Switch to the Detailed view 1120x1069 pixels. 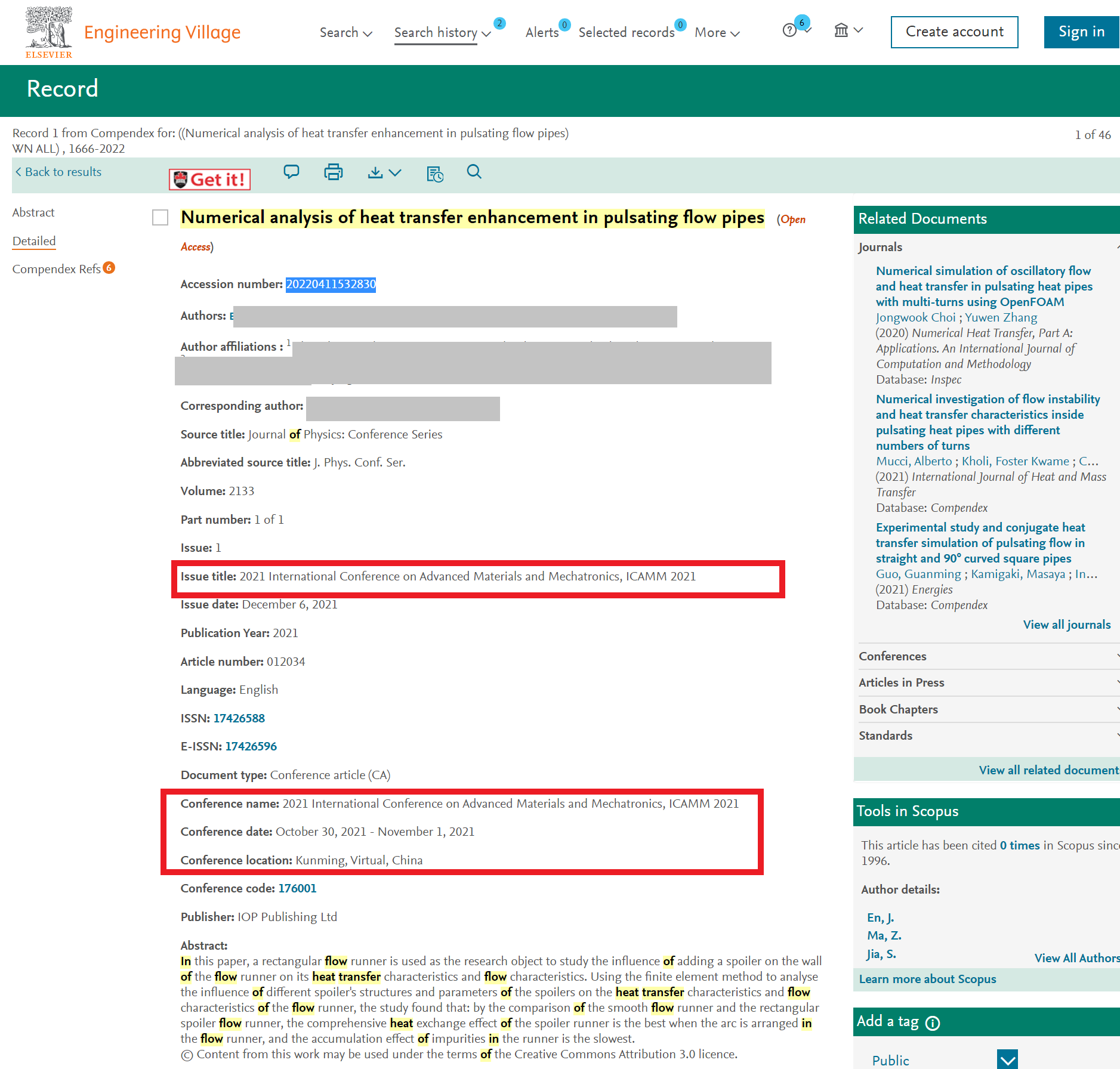(x=34, y=241)
